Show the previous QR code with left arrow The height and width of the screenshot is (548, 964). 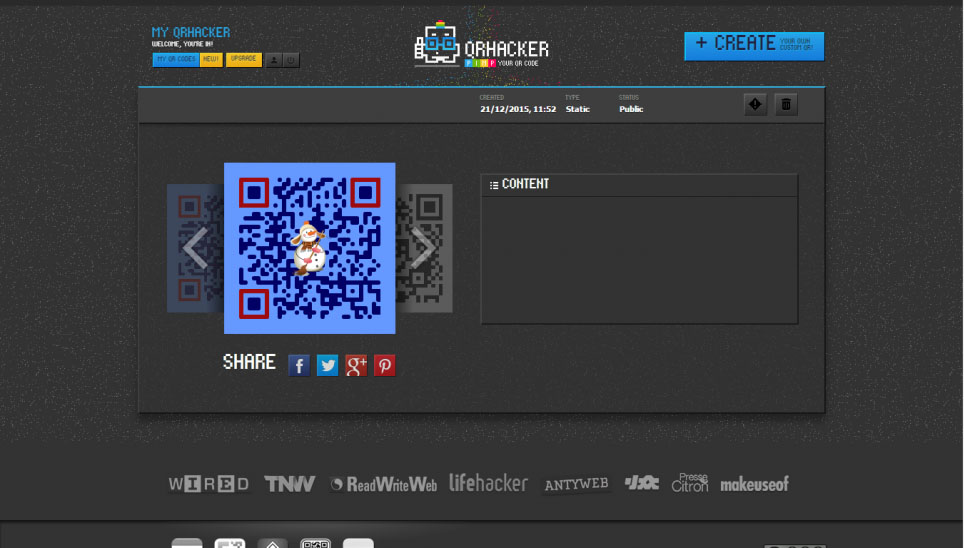click(195, 248)
